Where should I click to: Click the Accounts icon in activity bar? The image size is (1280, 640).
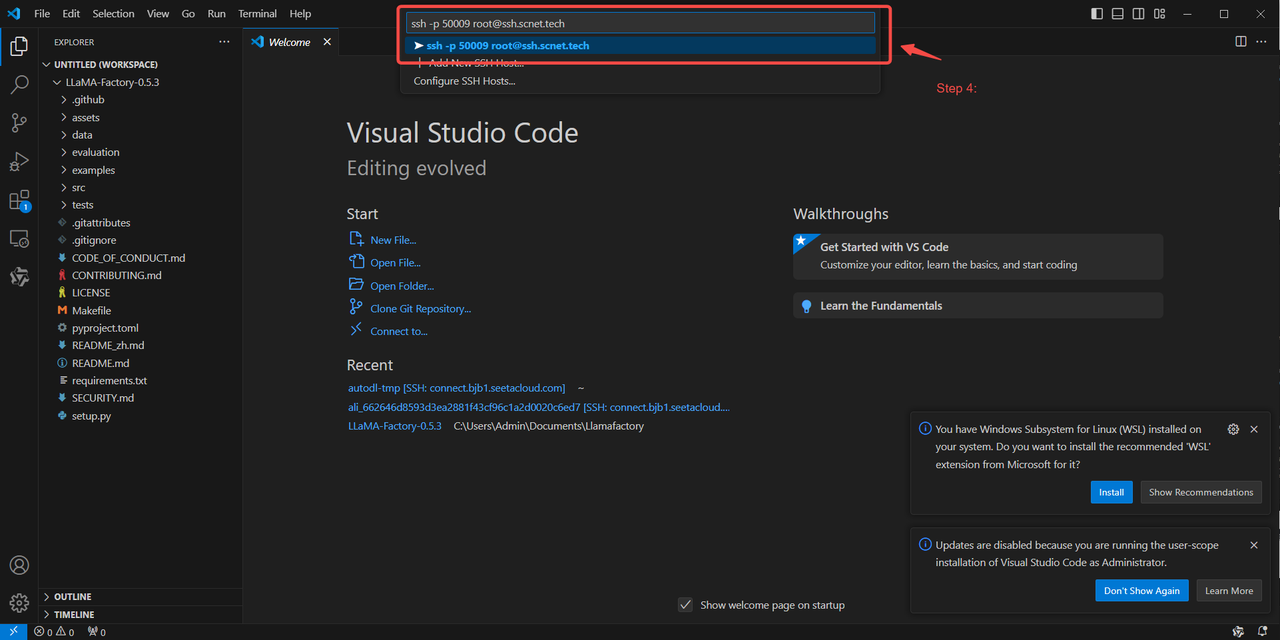(x=19, y=566)
